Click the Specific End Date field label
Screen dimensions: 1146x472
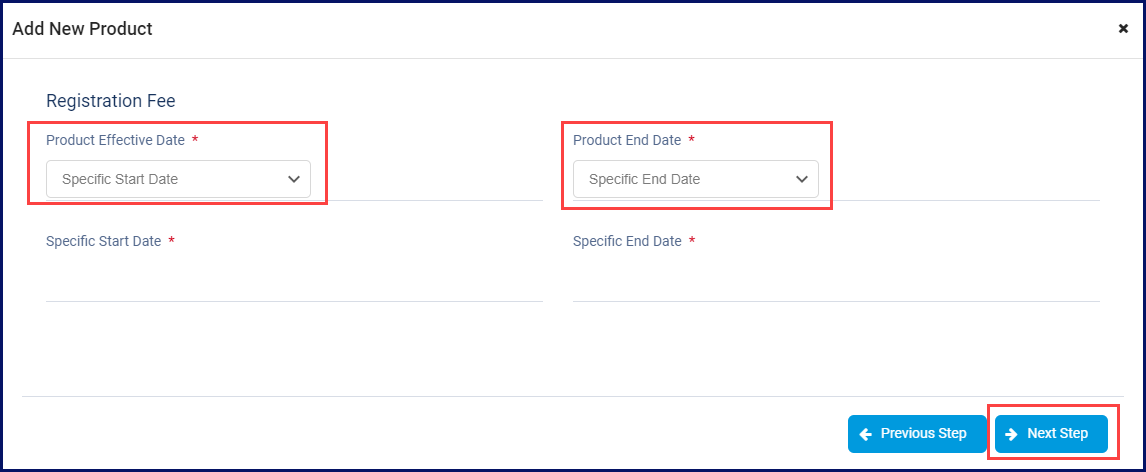tap(627, 241)
